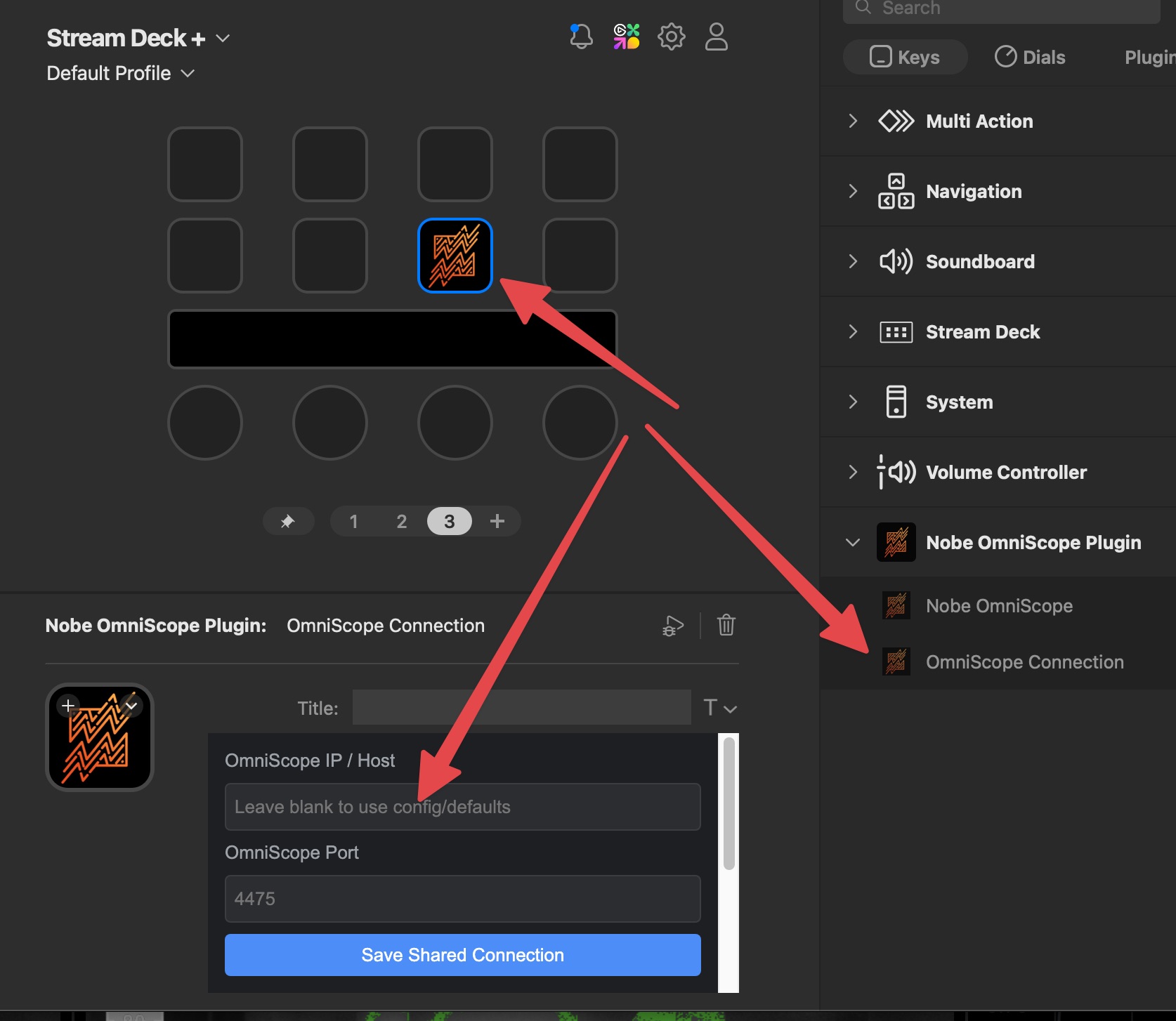Pin the current page with pin icon
Viewport: 1176px width, 1021px height.
point(288,521)
